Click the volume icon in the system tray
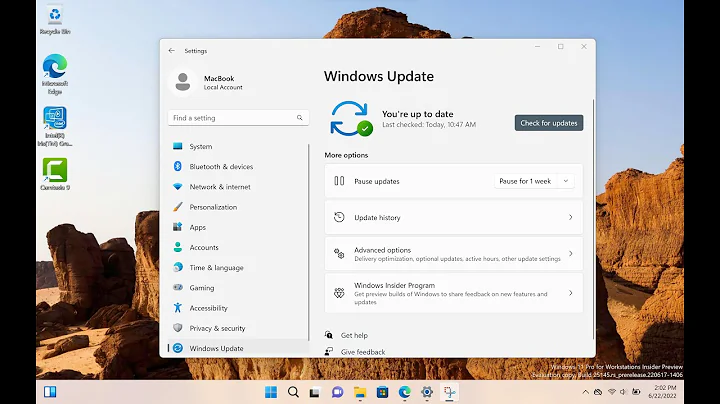 [x=623, y=392]
